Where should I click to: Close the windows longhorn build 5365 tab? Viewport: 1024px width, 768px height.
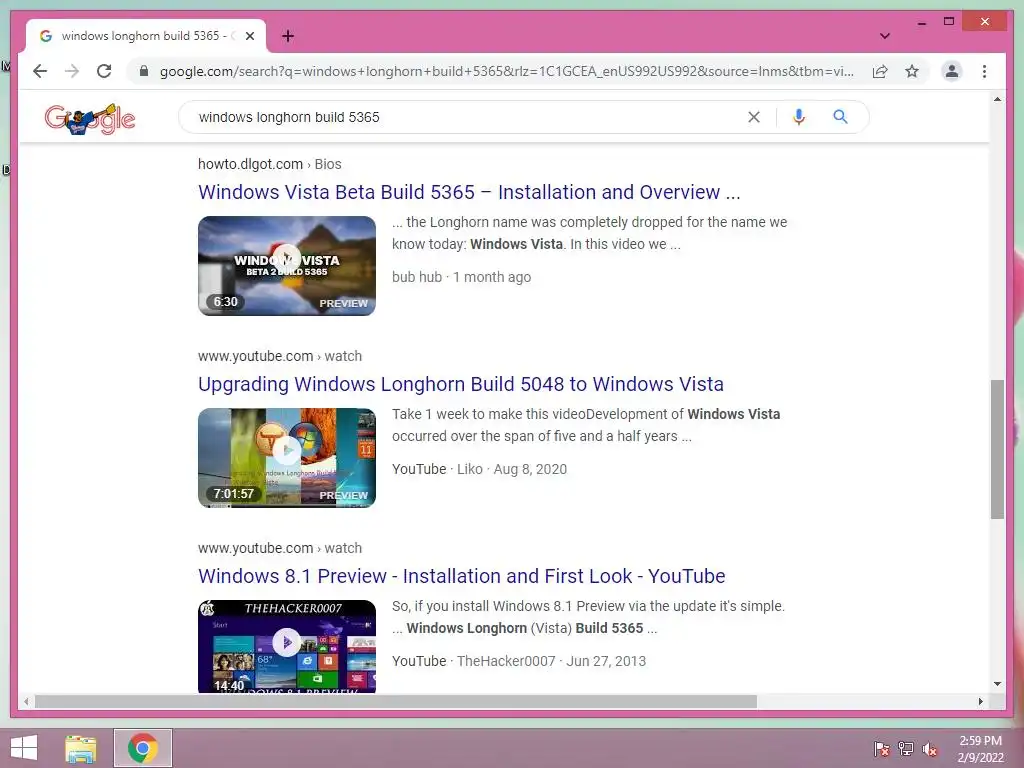[x=249, y=36]
